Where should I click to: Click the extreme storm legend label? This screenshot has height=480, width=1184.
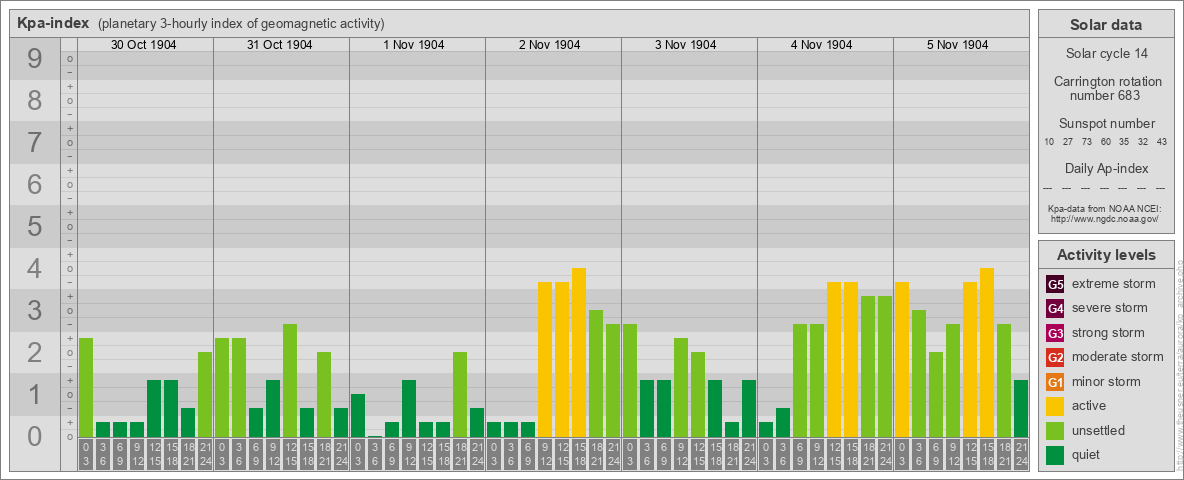(x=1114, y=284)
